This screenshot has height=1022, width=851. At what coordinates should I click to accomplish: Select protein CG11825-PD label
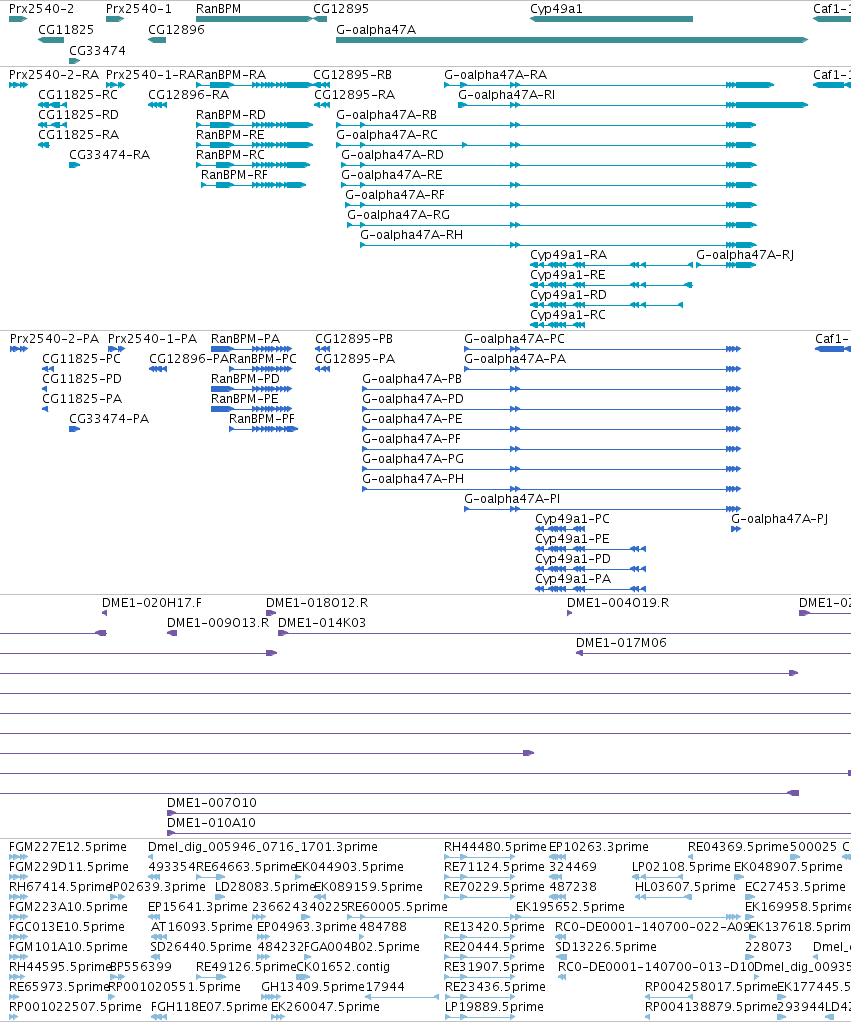click(x=82, y=379)
